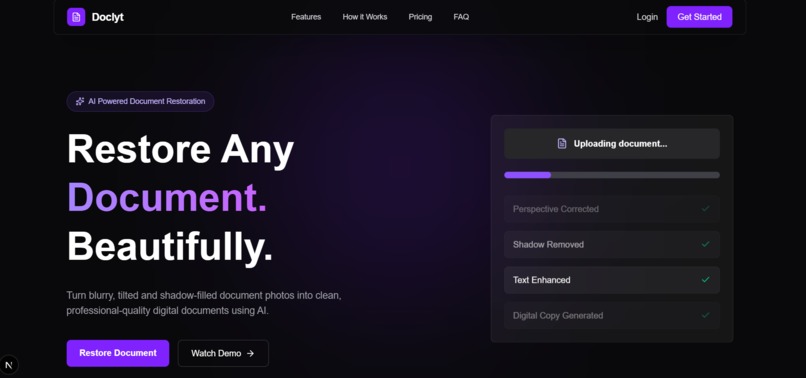This screenshot has height=378, width=806.
Task: Click the Restore Document button
Action: pyautogui.click(x=118, y=353)
